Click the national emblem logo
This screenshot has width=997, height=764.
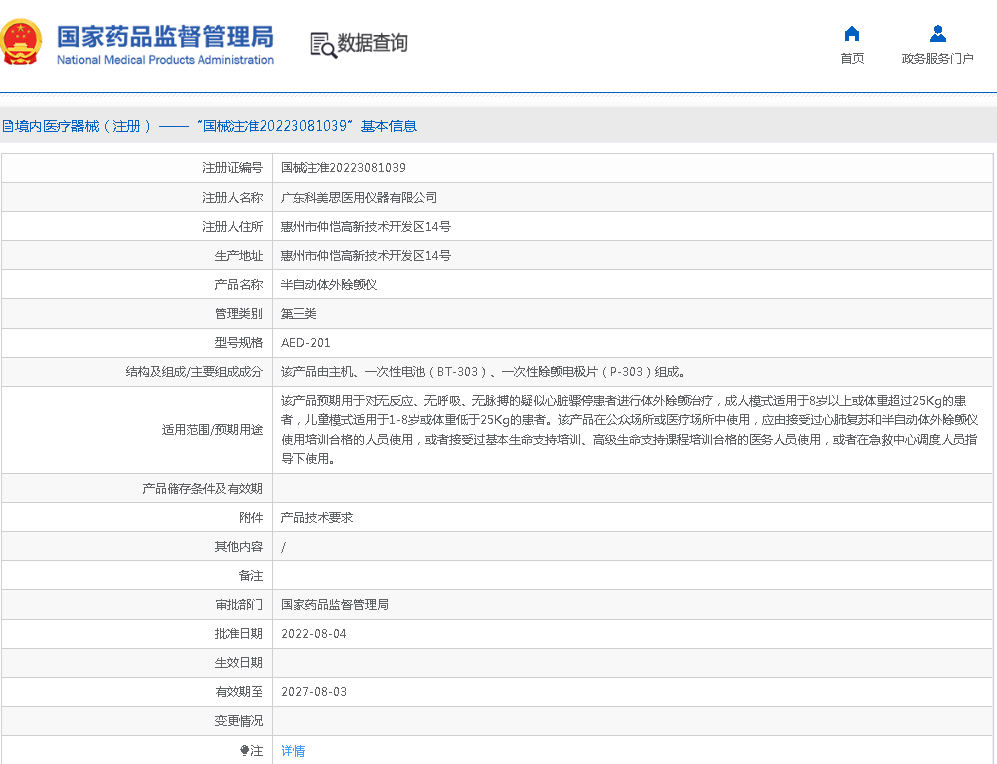click(22, 43)
